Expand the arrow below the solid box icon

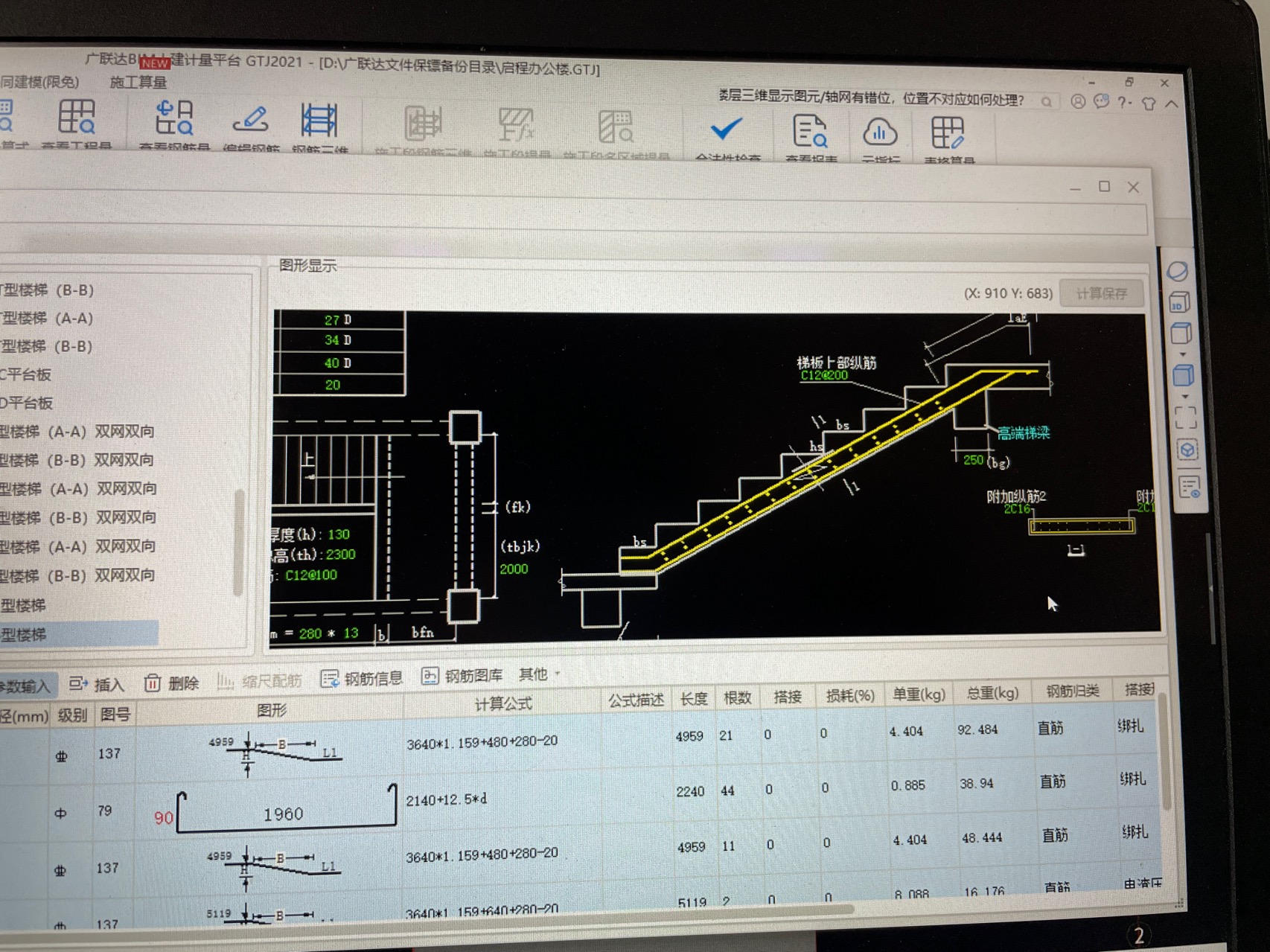1184,396
